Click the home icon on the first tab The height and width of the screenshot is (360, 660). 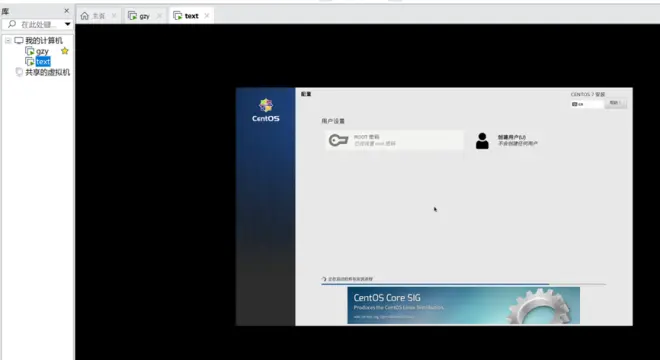[85, 16]
